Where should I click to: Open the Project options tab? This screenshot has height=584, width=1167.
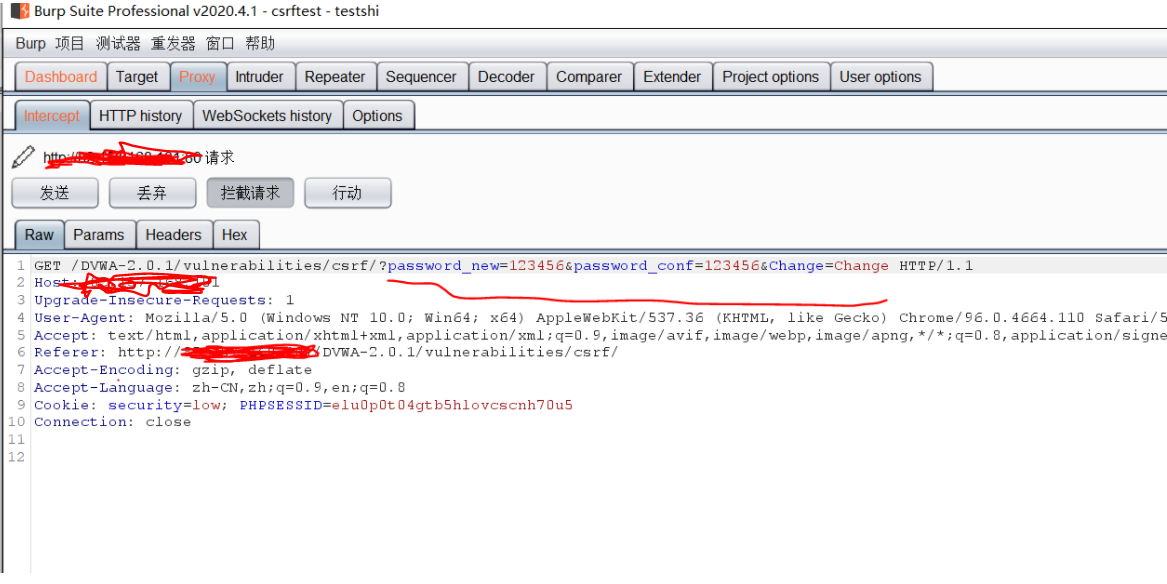click(771, 77)
